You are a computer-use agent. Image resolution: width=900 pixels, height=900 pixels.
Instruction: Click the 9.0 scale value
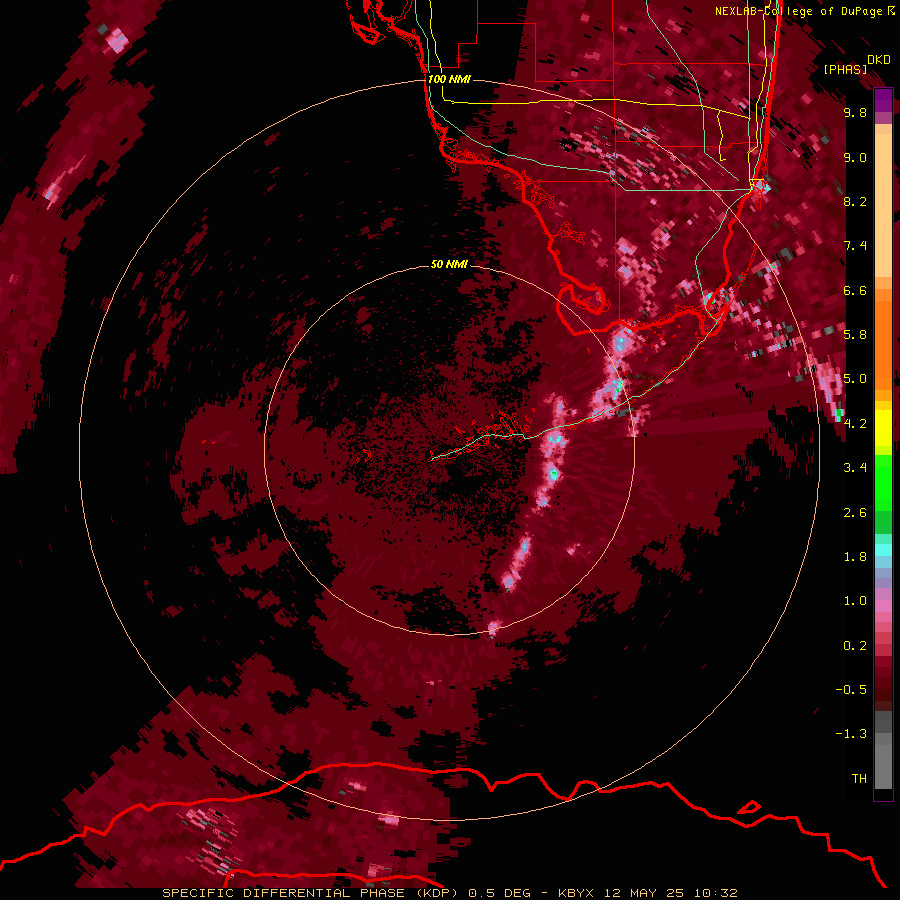855,157
